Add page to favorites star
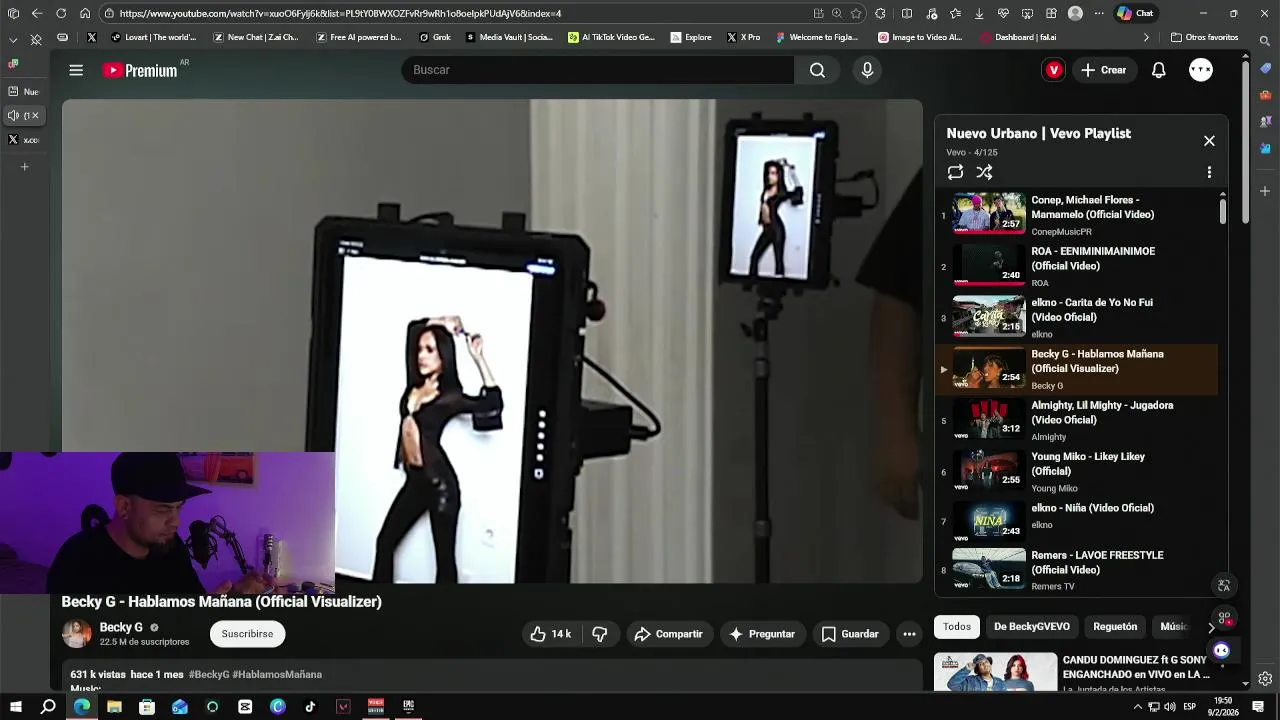The image size is (1280, 720). 856,14
